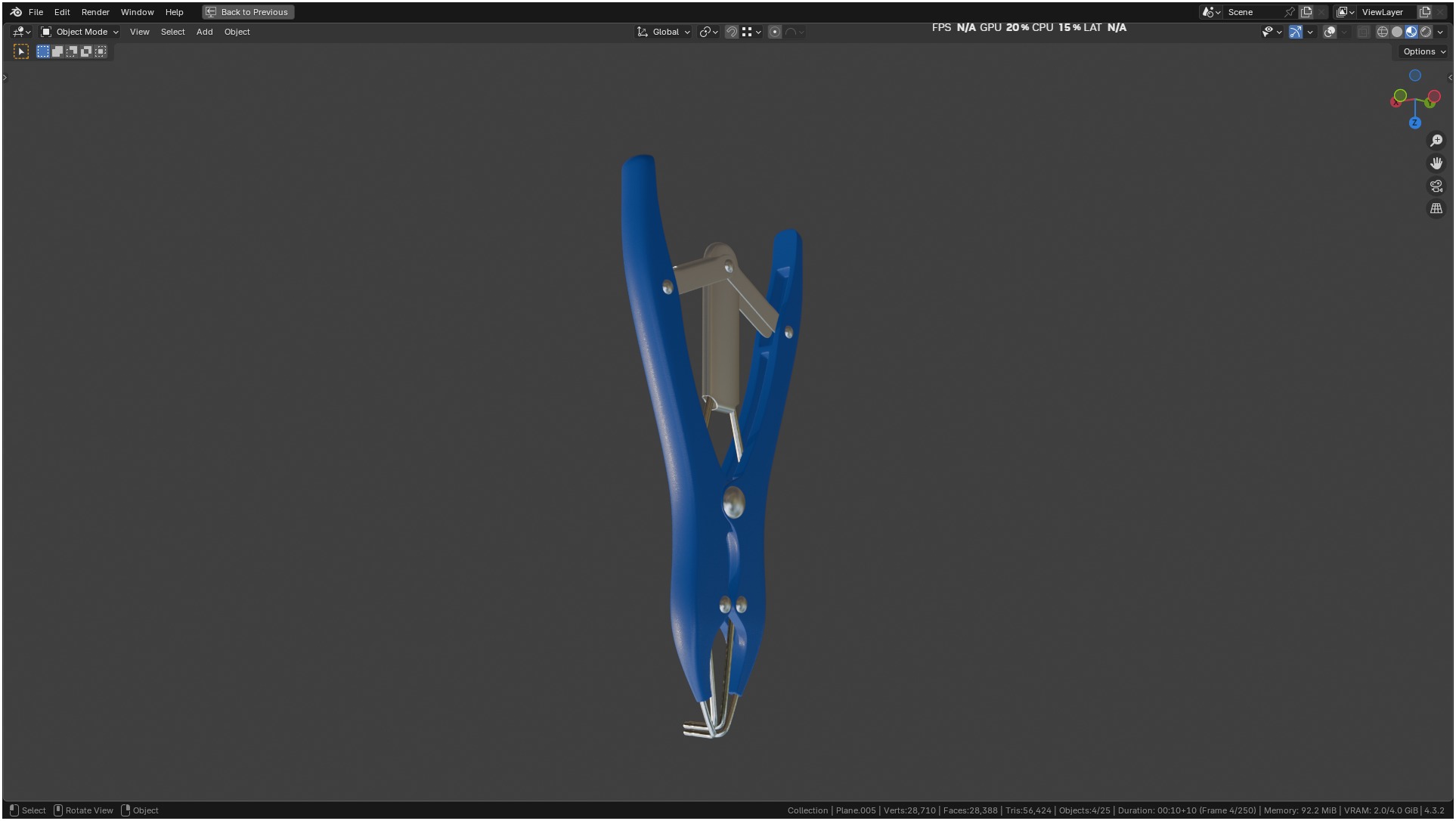
Task: Open selectability and visibility dropdown
Action: click(x=1272, y=32)
